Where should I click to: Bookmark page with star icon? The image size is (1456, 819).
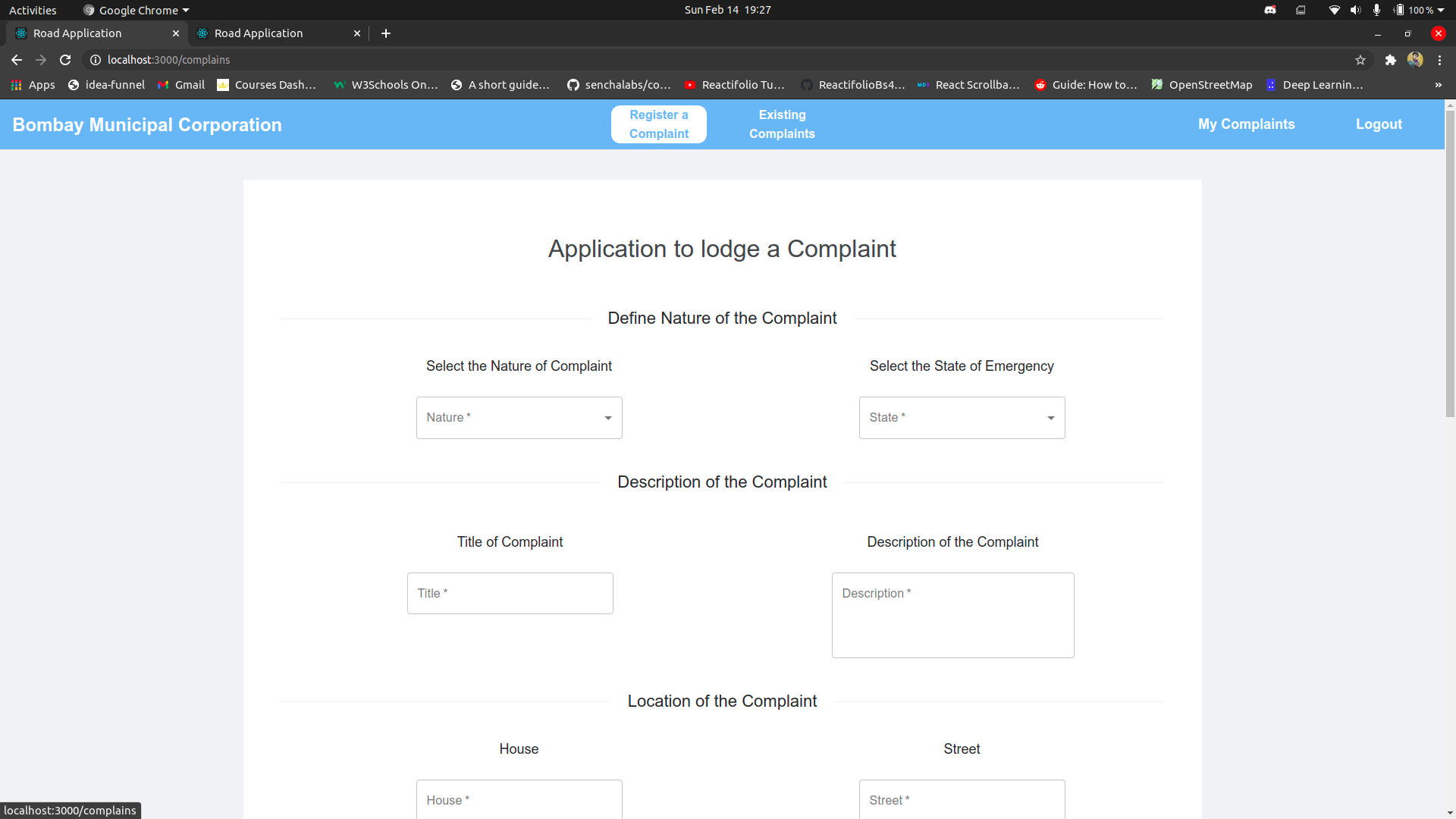pos(1360,60)
